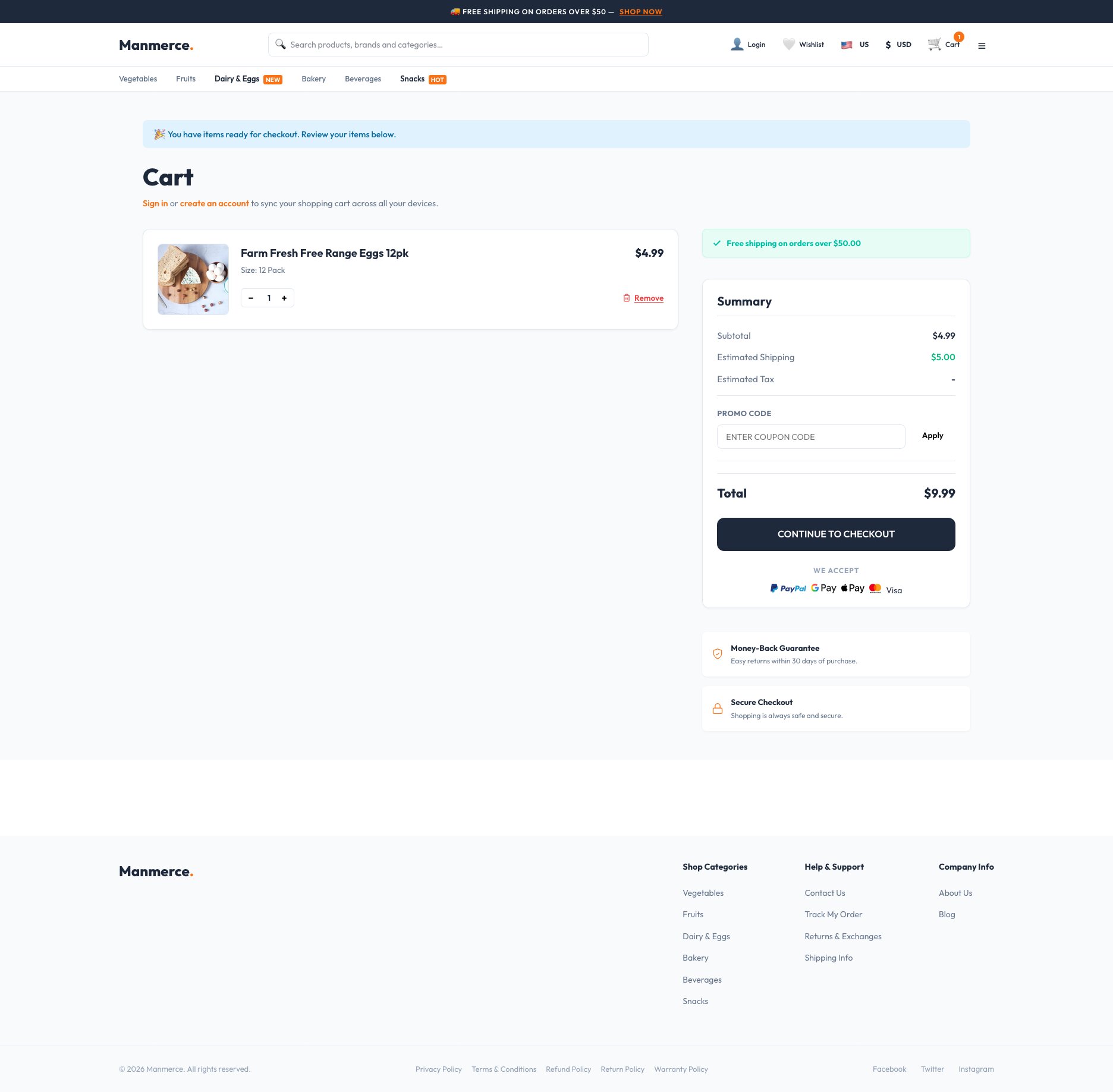Apply the promo code
1113x1092 pixels.
pos(932,436)
